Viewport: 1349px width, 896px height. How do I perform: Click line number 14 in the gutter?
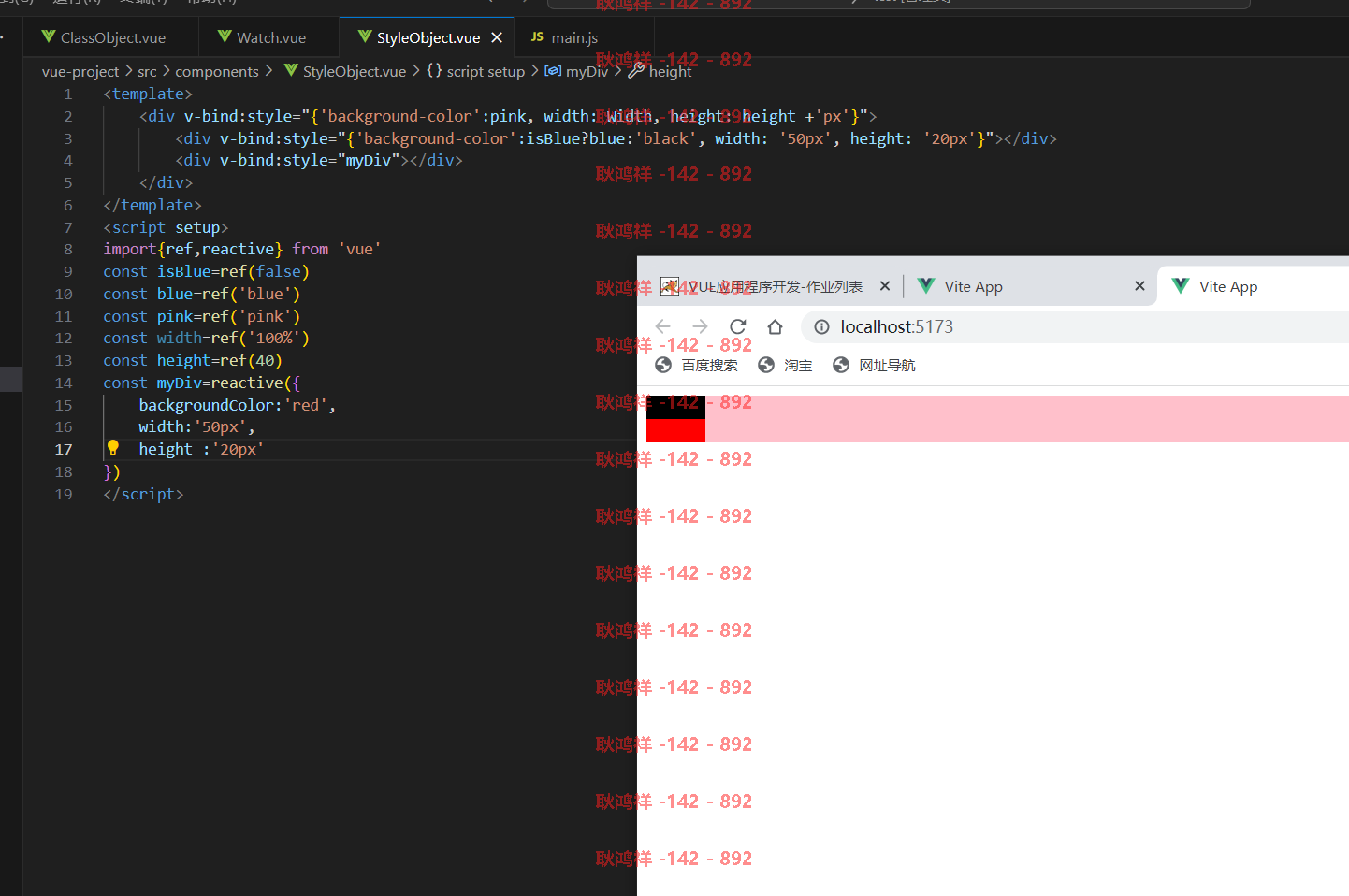[x=64, y=383]
